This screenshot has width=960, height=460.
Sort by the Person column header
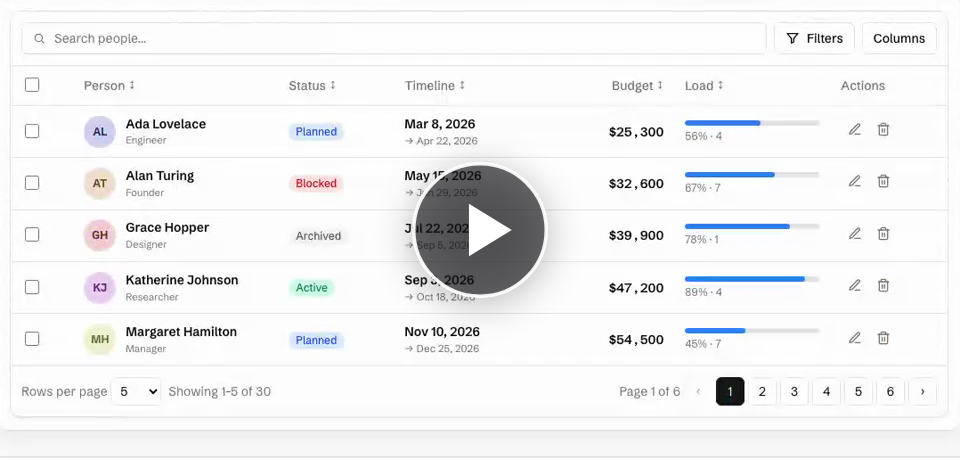[109, 86]
